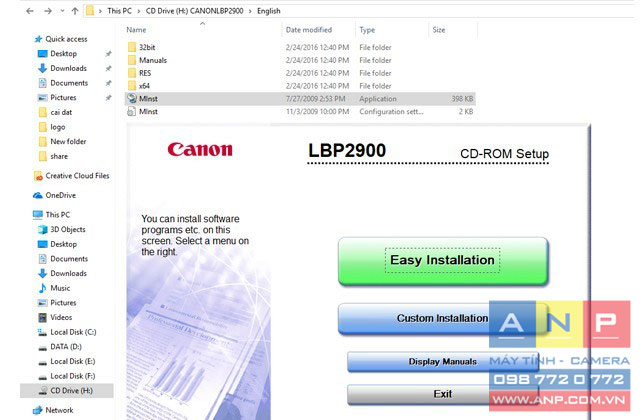
Task: Select This PC in address bar
Action: coord(119,11)
